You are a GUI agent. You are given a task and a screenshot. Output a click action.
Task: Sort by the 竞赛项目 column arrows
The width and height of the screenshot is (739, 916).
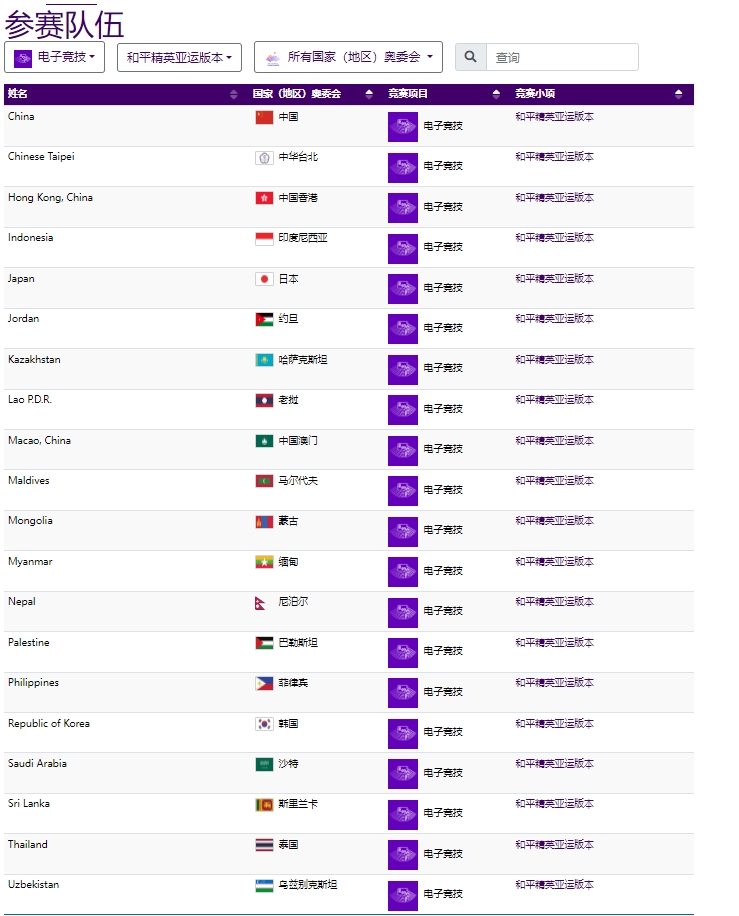[496, 94]
